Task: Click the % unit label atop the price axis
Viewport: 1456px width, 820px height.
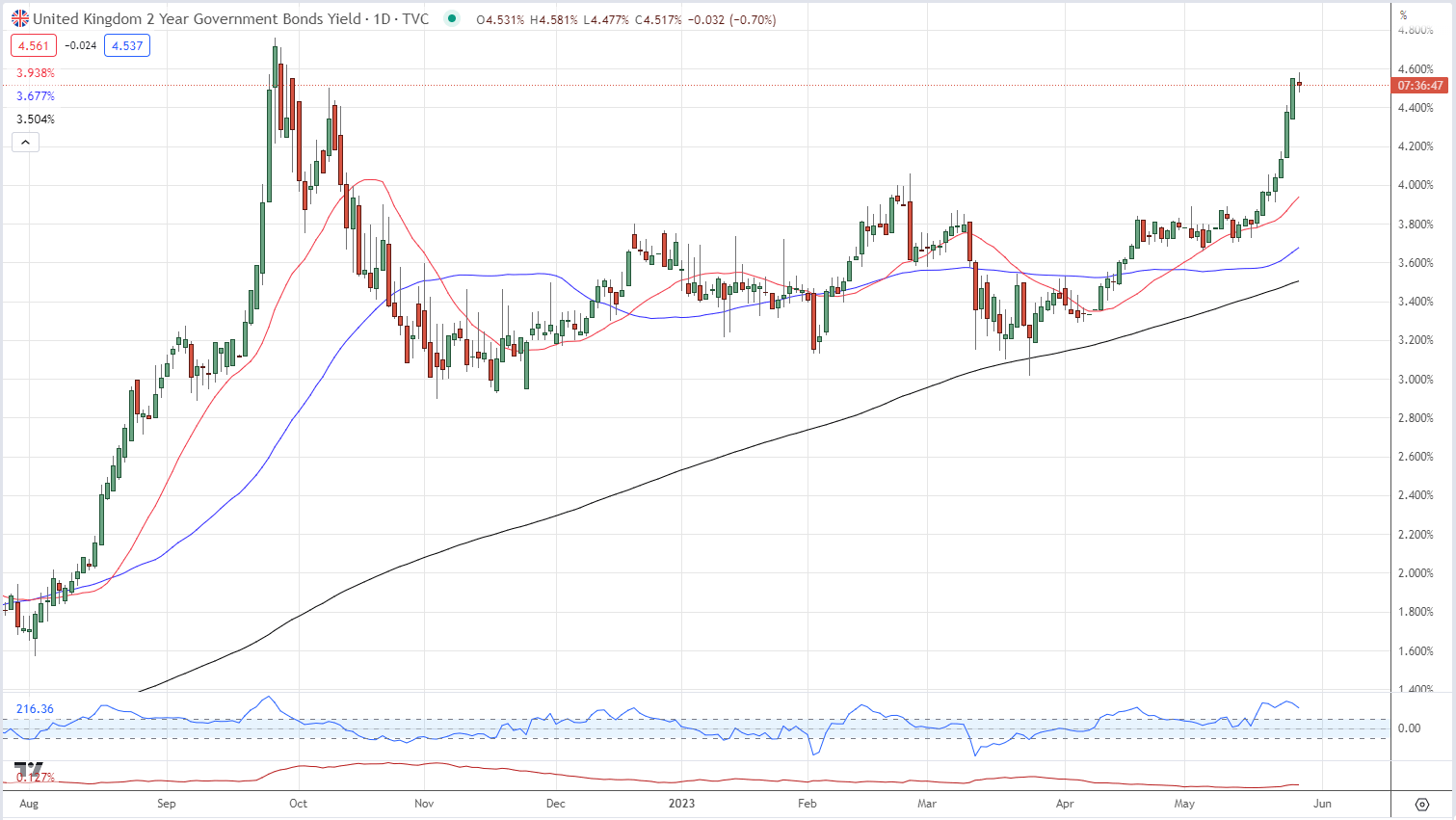Action: click(1404, 14)
